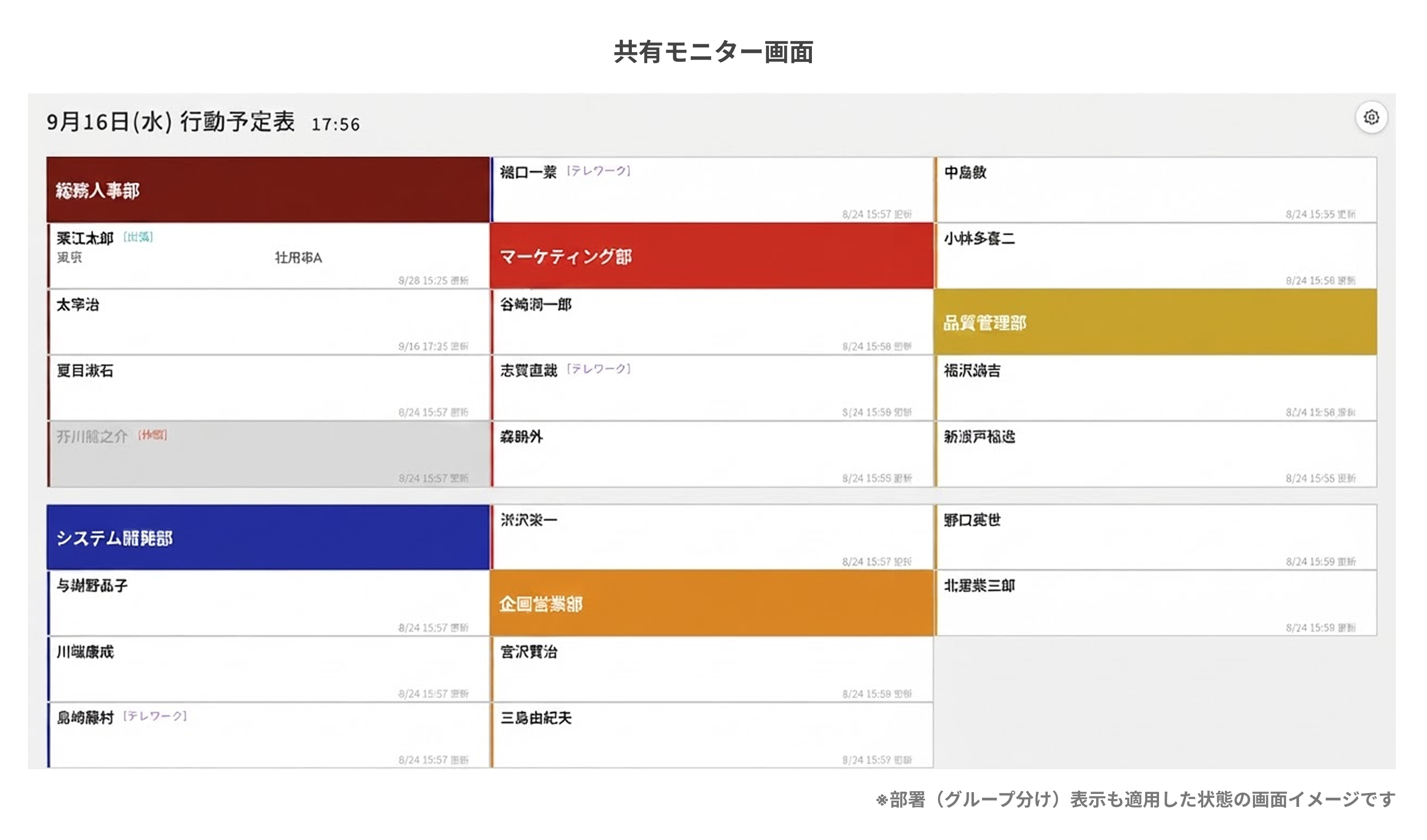This screenshot has width=1427, height=840.
Task: Open the 宮沢賢治 member card
Action: tap(712, 669)
